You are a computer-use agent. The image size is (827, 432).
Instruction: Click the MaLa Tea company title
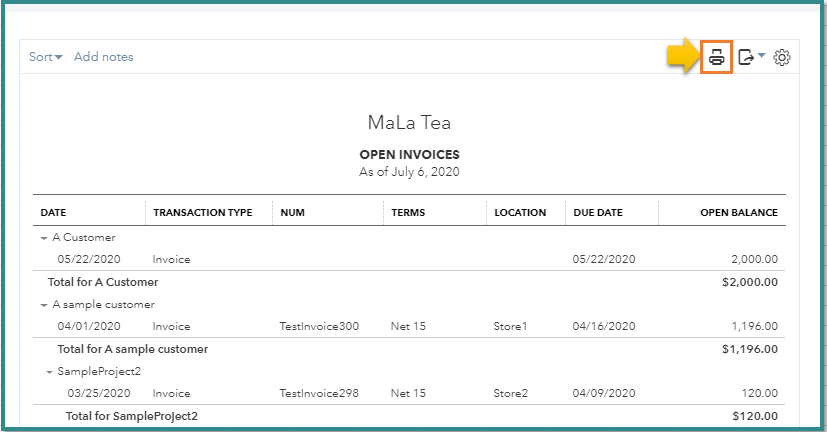[409, 122]
